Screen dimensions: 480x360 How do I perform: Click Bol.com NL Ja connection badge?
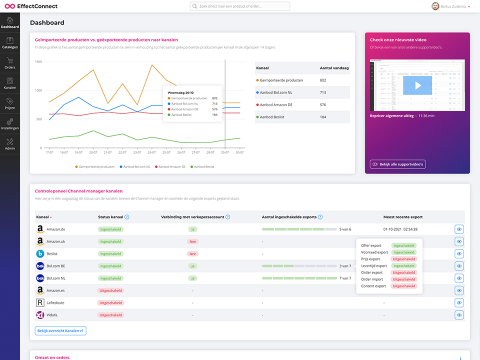[193, 278]
